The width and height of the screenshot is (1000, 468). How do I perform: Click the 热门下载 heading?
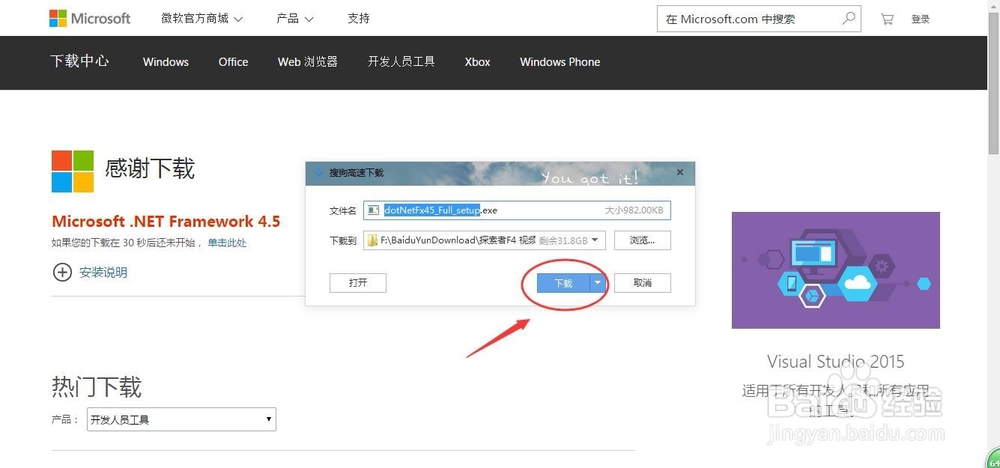[x=96, y=387]
